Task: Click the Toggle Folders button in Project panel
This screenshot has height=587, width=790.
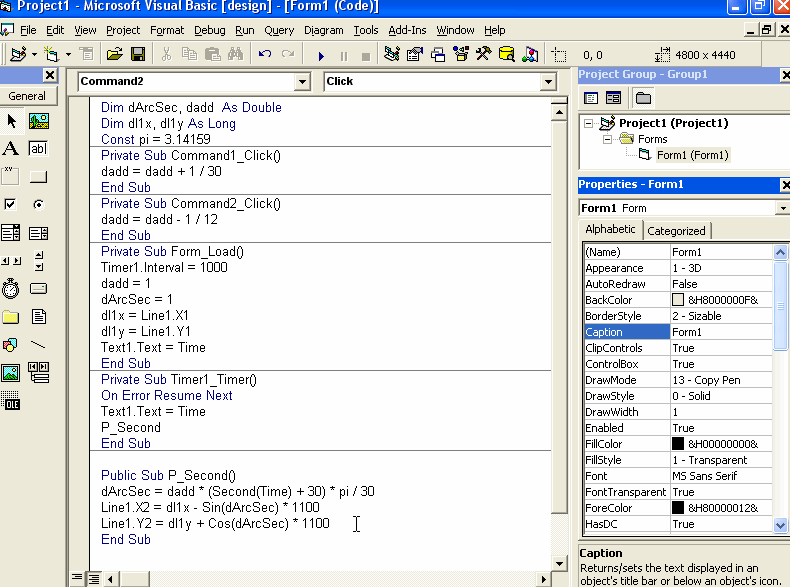Action: (643, 98)
